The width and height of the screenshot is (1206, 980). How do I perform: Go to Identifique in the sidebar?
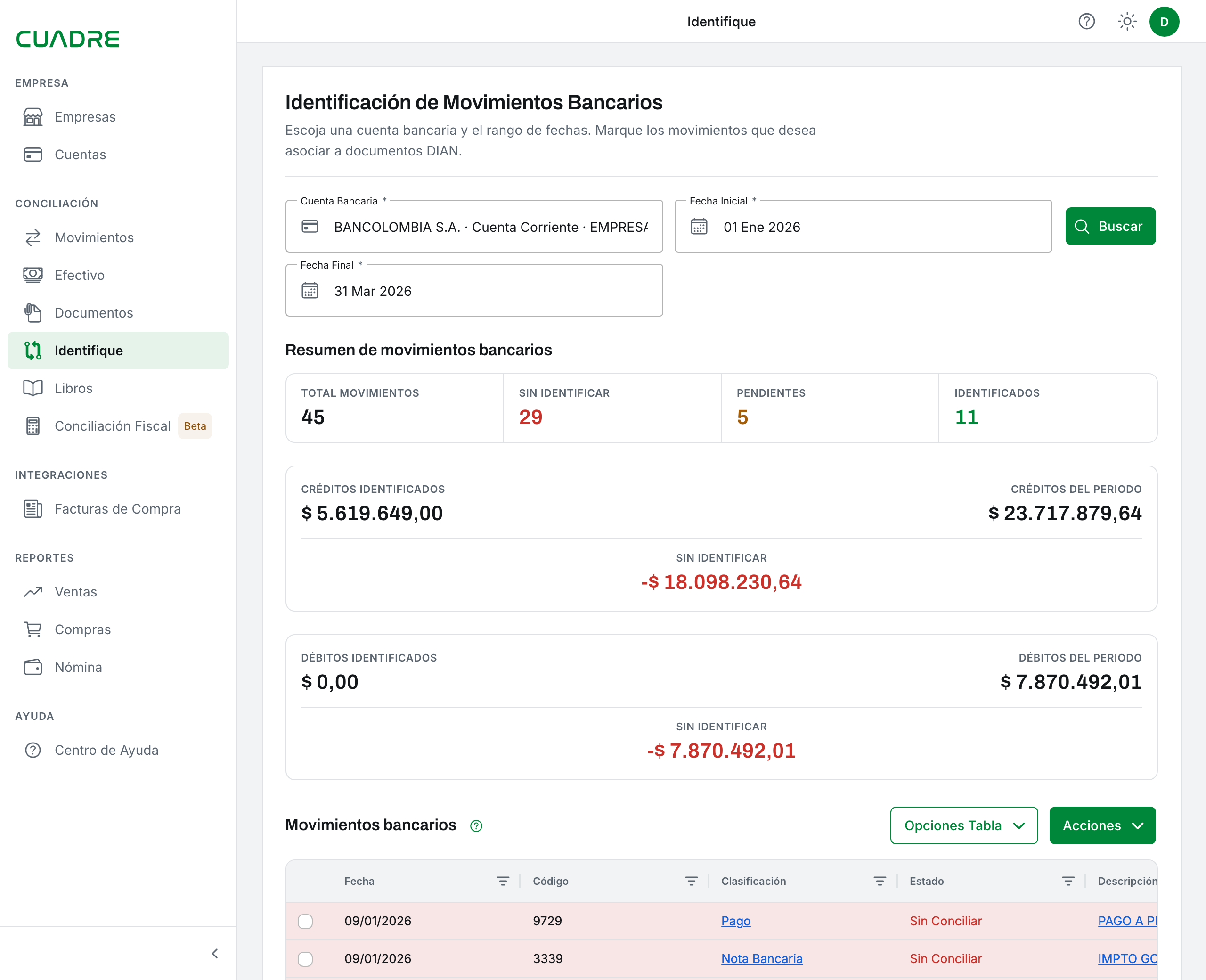click(118, 351)
